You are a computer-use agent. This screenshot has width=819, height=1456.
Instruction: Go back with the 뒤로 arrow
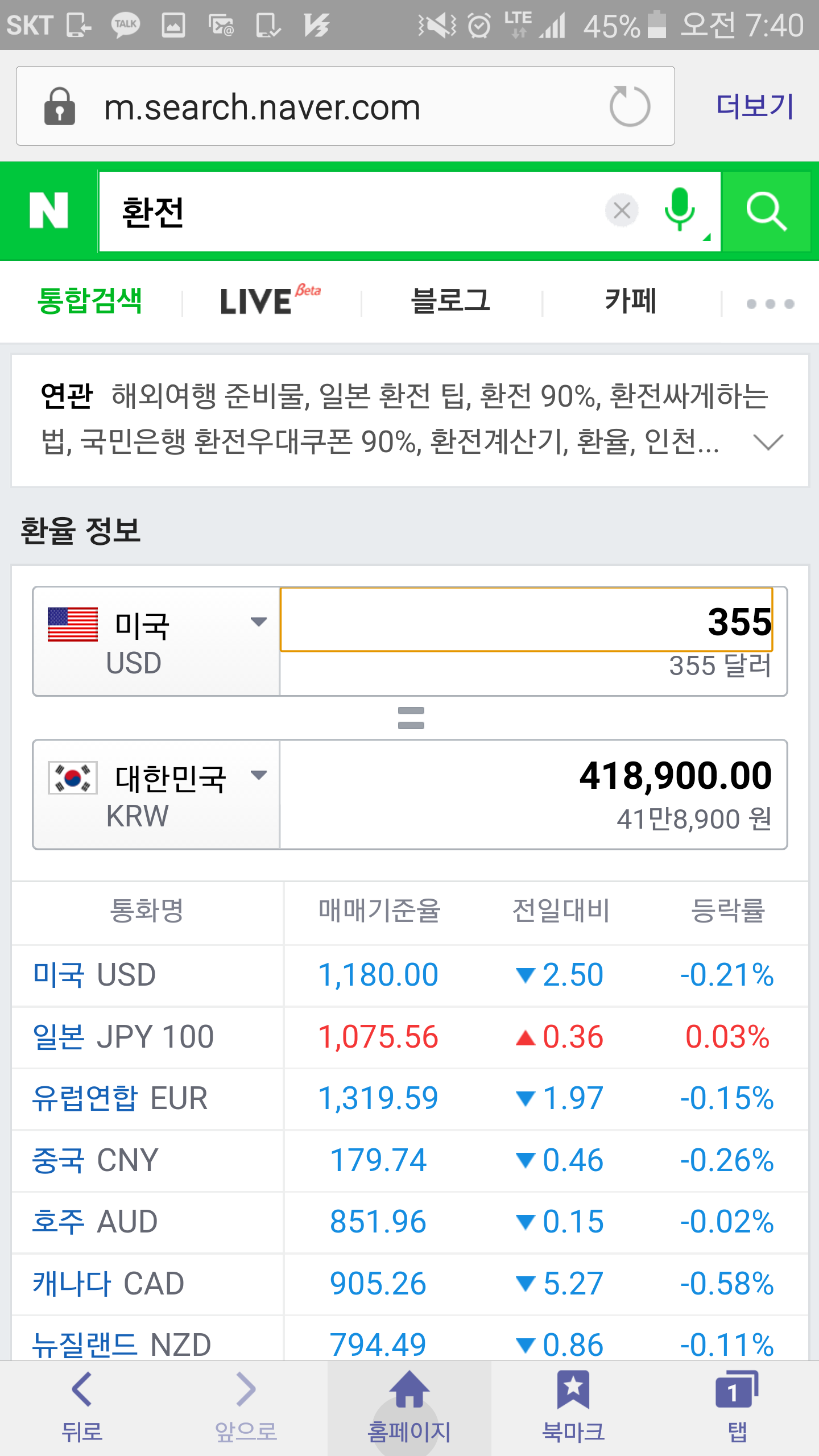point(82,1405)
